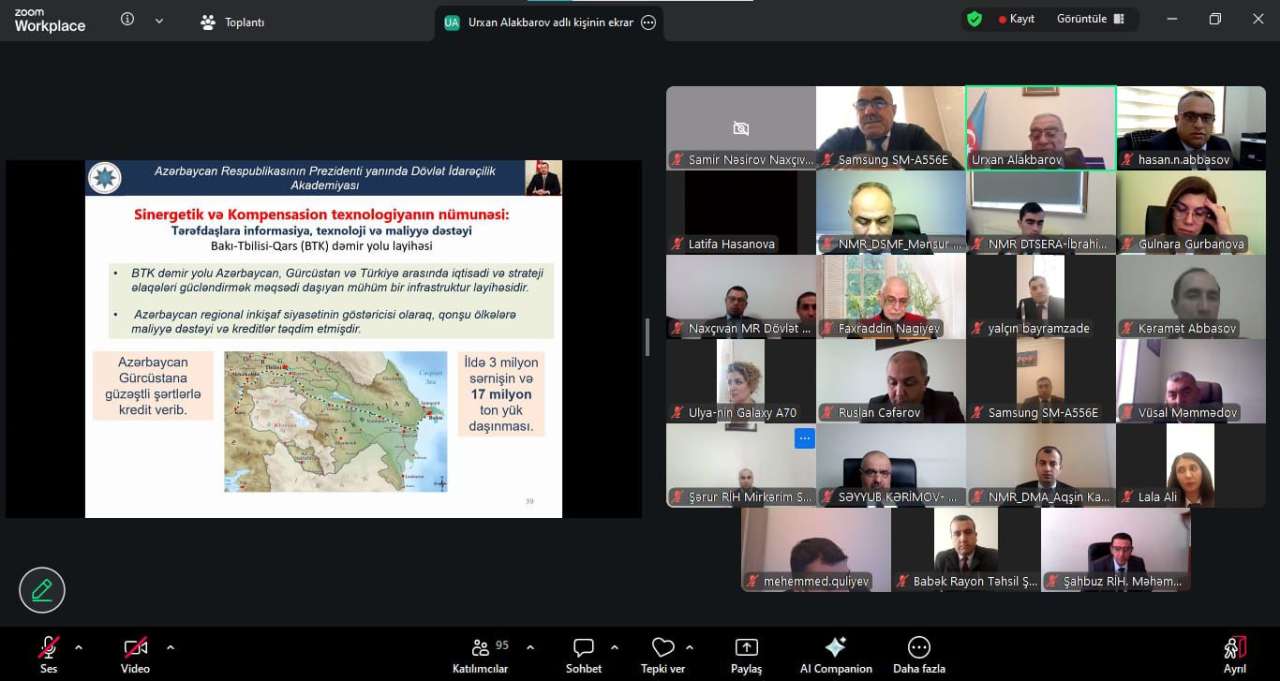Select Gulnara Gurbanova's video thumbnail

coord(1190,212)
